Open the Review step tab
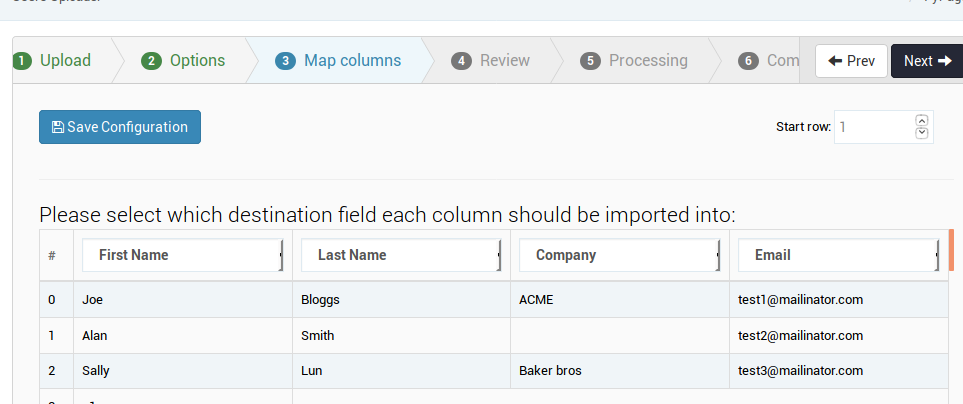This screenshot has height=404, width=963. (490, 60)
